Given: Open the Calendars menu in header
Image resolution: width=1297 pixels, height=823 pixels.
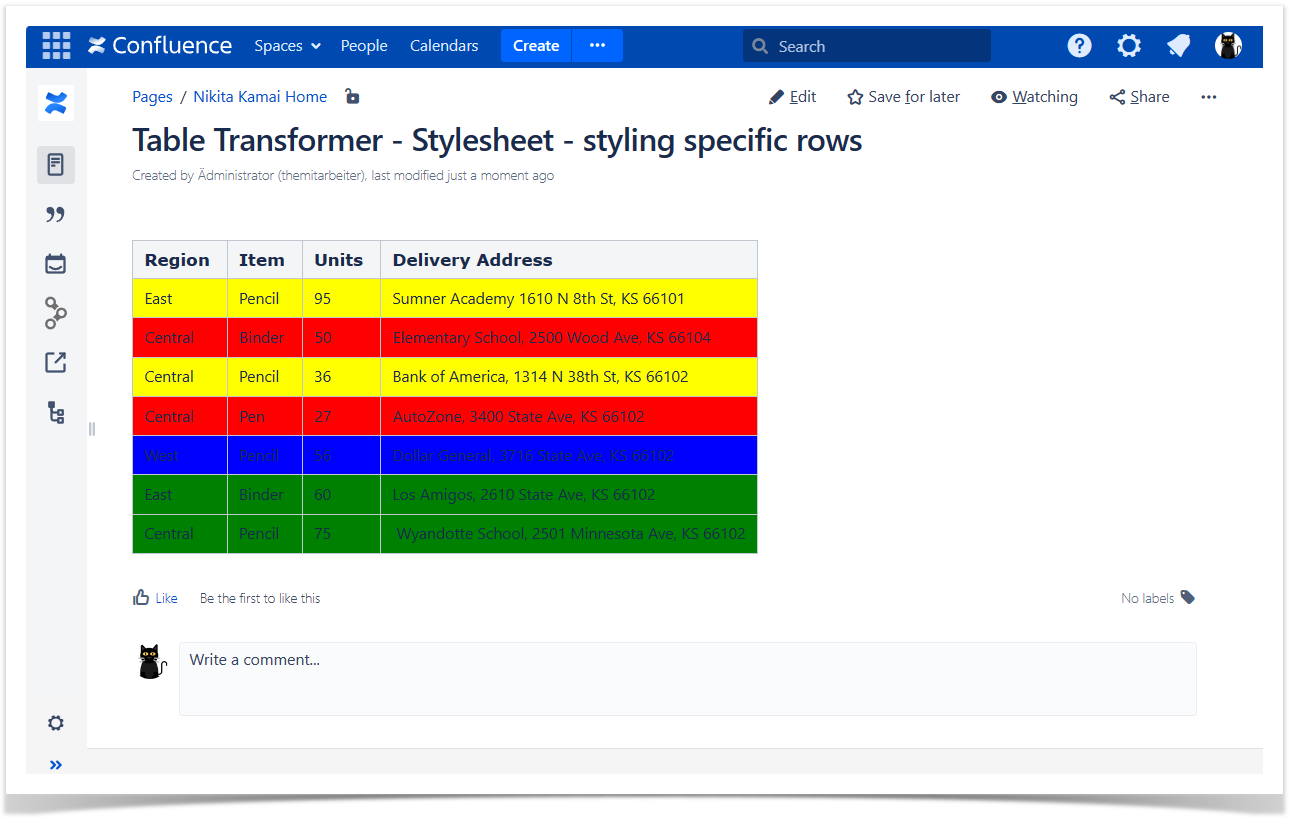Looking at the screenshot, I should pos(444,46).
